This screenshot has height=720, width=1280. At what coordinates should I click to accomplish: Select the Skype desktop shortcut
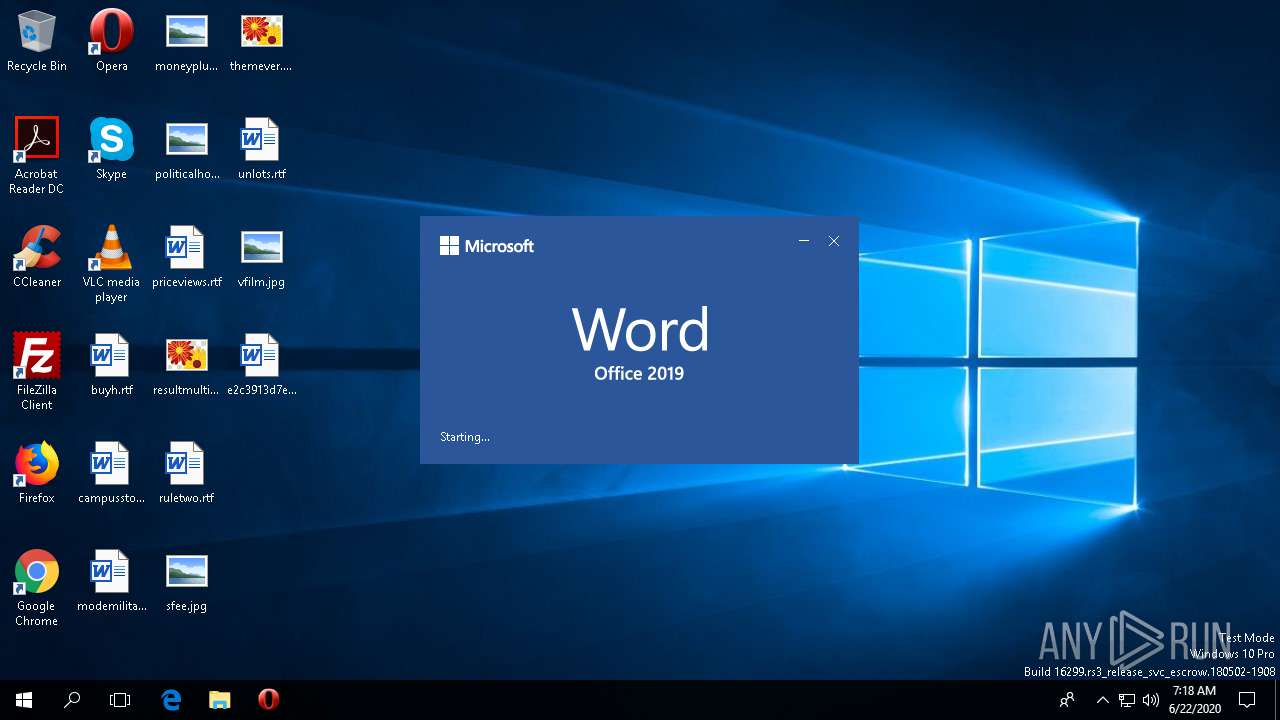tap(112, 149)
